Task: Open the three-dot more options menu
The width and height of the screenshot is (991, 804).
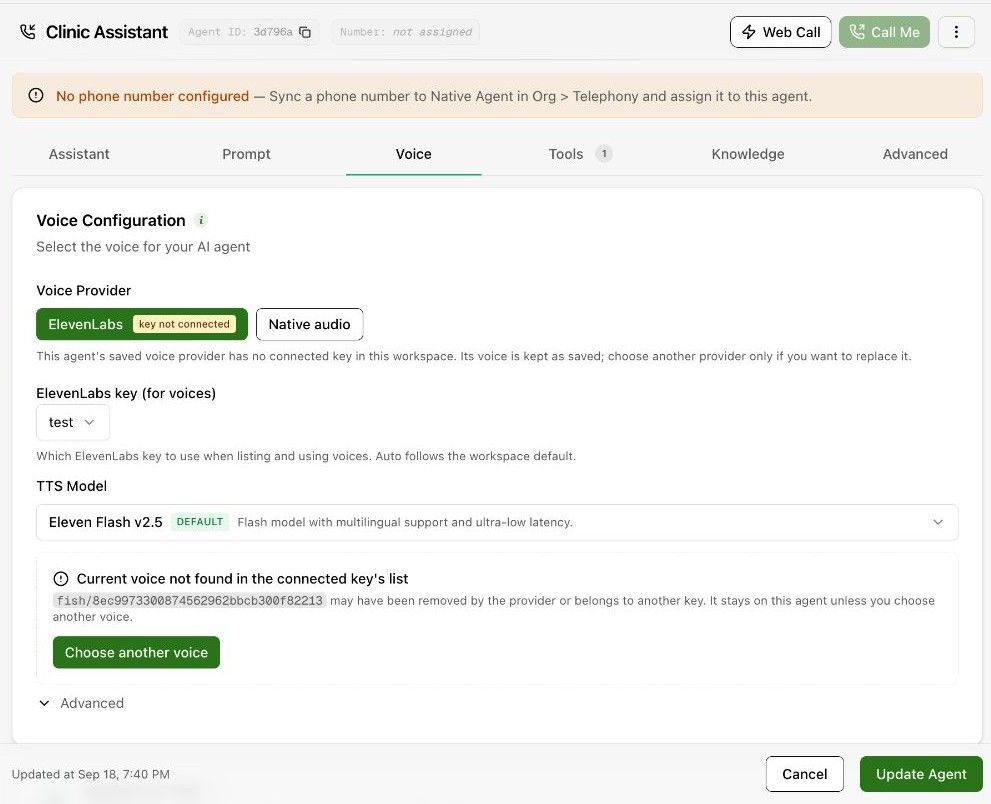Action: [x=956, y=32]
